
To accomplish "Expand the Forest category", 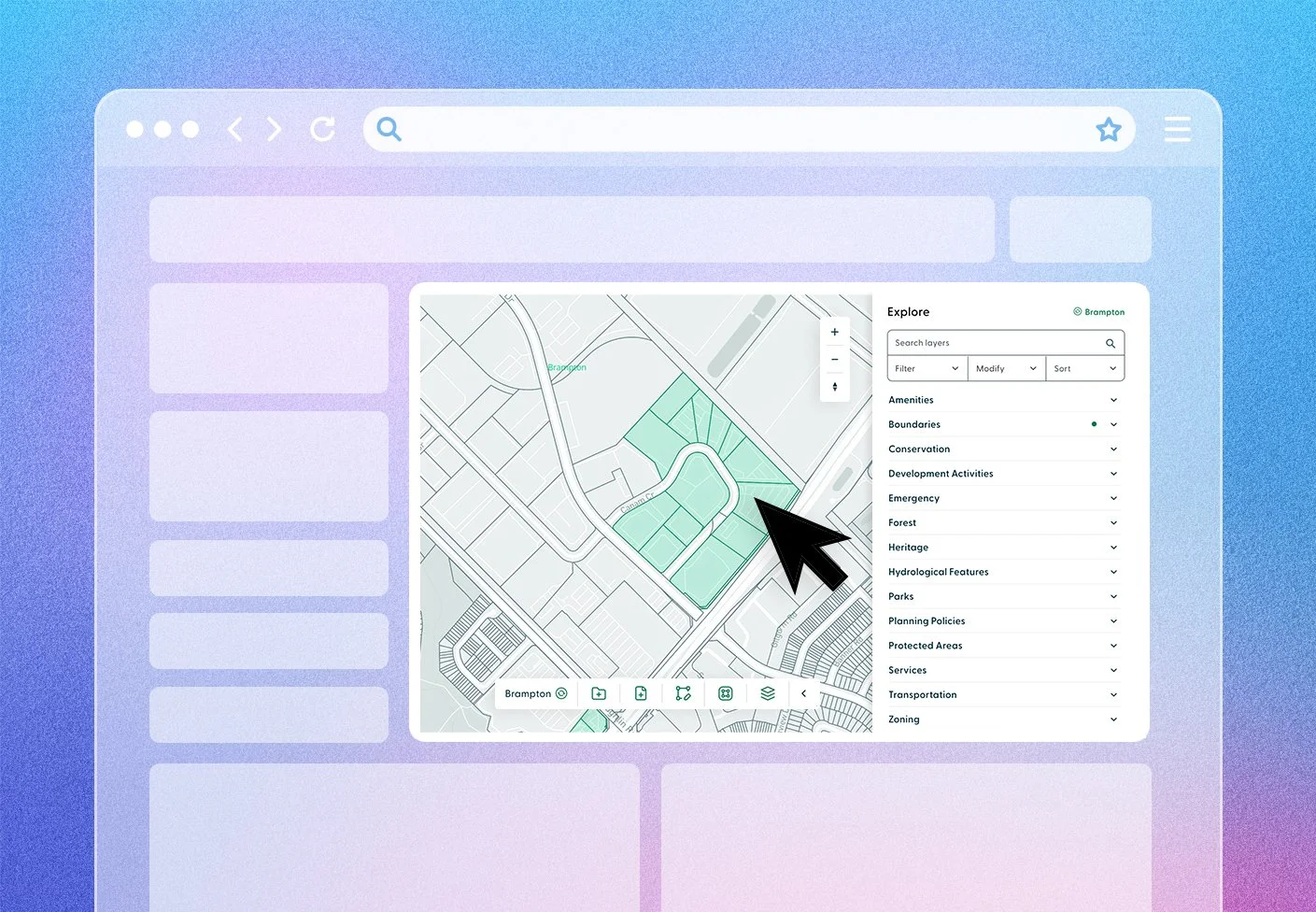I will tap(1004, 522).
